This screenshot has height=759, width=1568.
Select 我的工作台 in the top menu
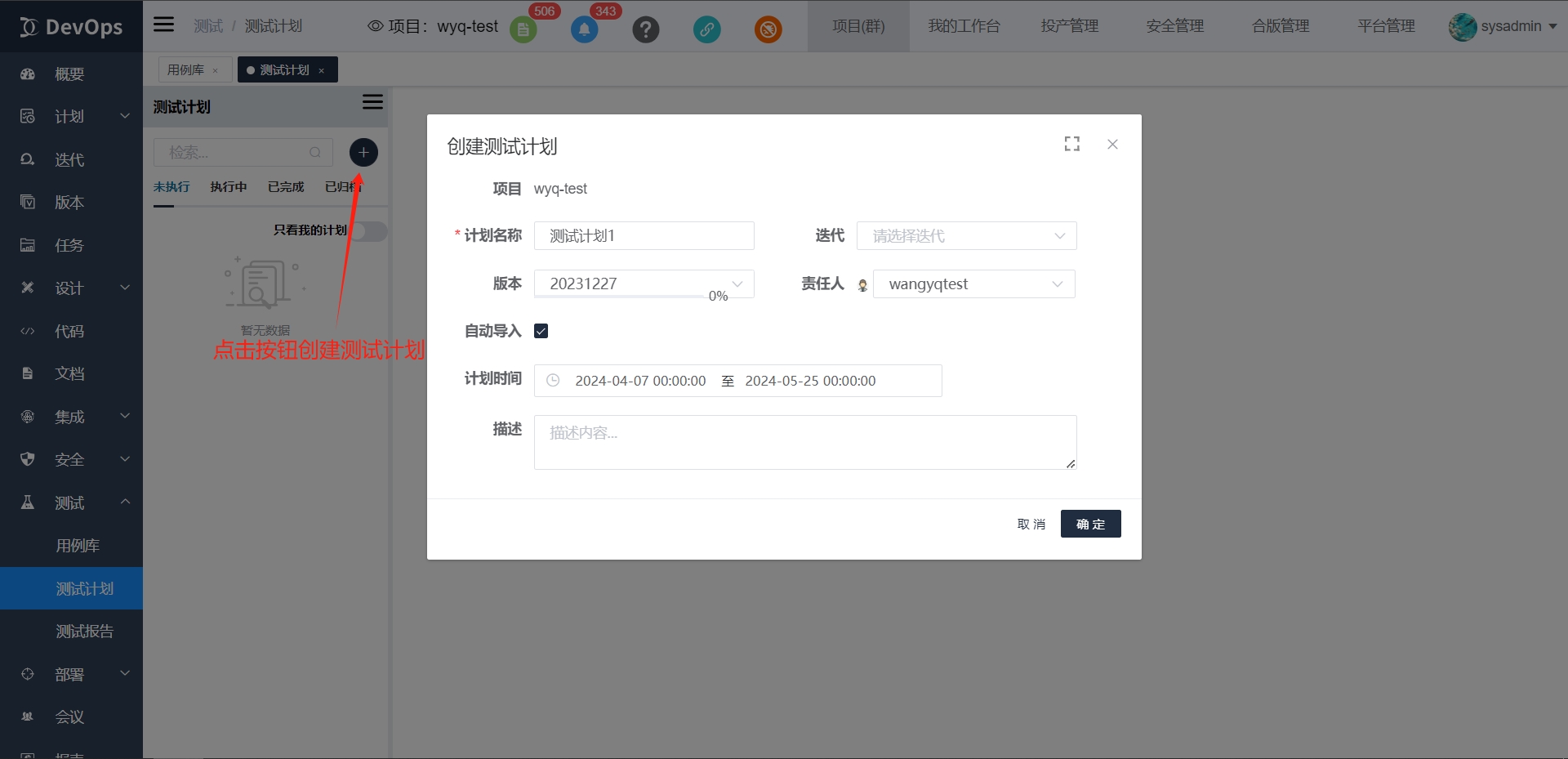pyautogui.click(x=964, y=25)
